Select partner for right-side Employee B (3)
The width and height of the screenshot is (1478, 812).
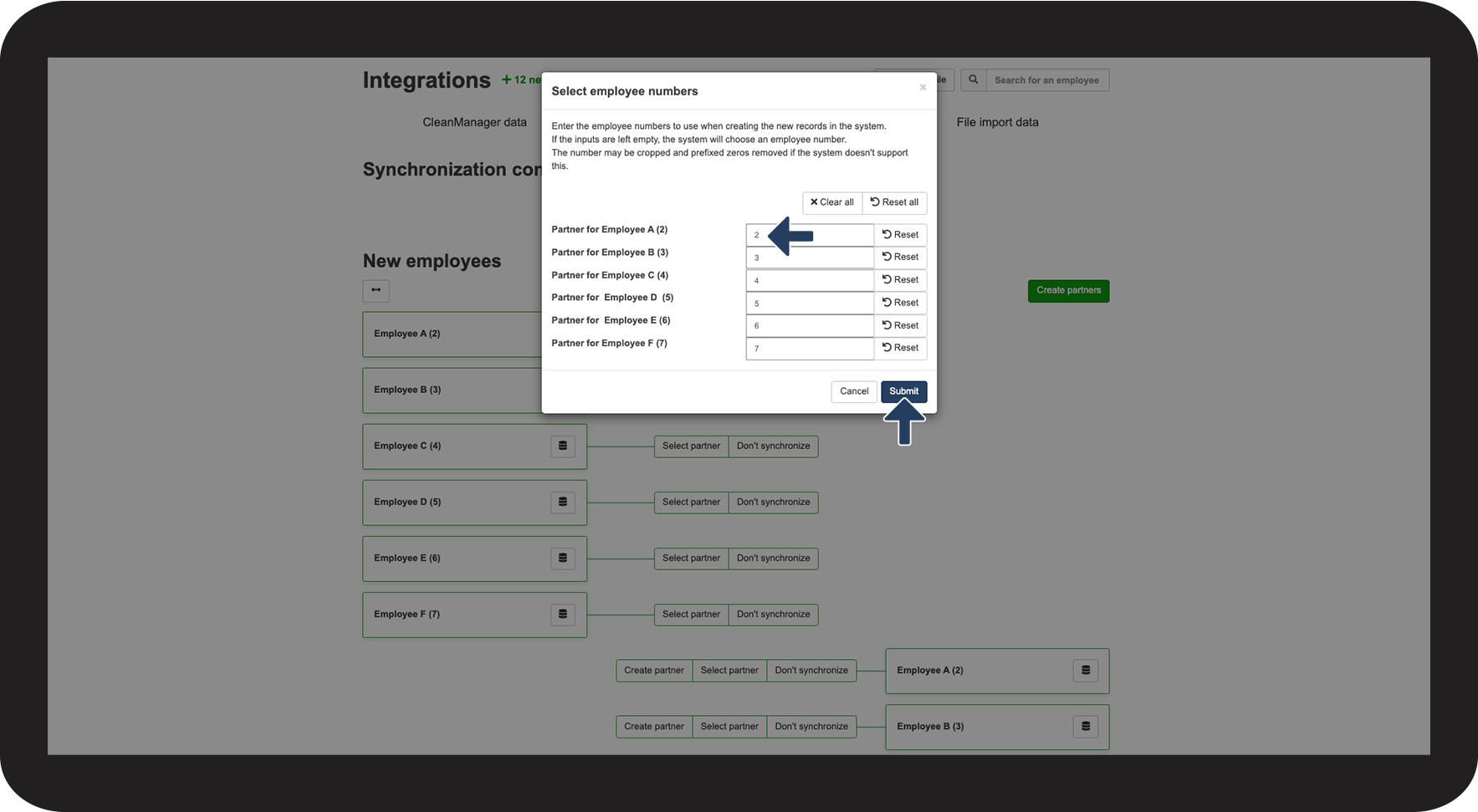click(729, 727)
